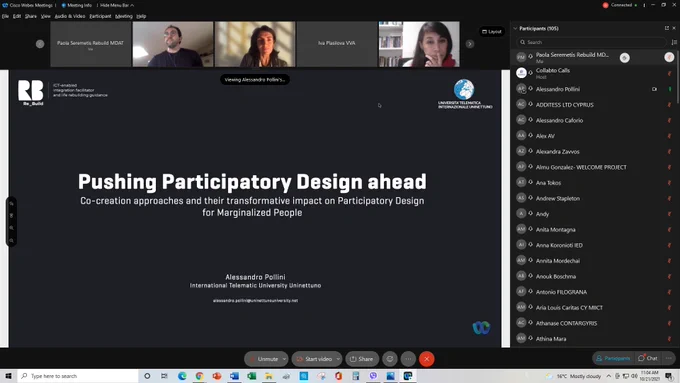
Task: Click the Cortana circle icon
Action: (147, 376)
